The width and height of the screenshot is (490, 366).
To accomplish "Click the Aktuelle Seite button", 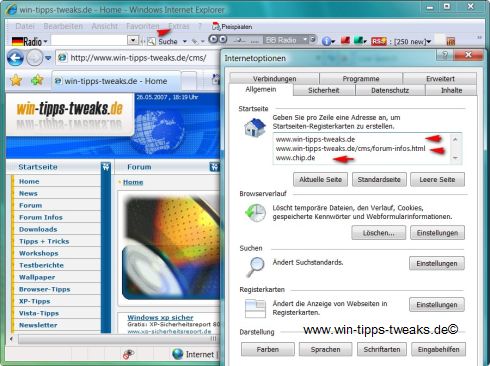I will pyautogui.click(x=320, y=179).
